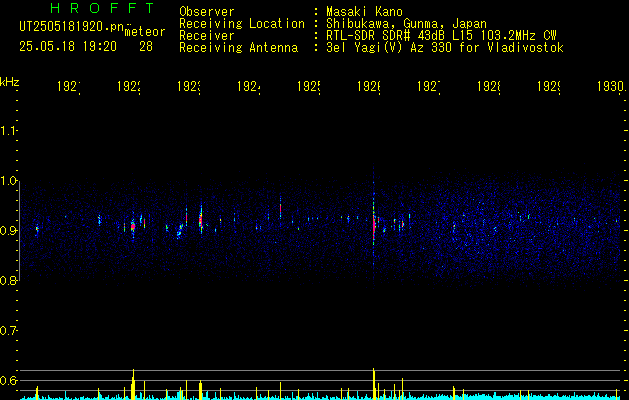The image size is (629, 400).
Task: Select the filename text "UT2505181920.pn"
Action: (x=71, y=27)
